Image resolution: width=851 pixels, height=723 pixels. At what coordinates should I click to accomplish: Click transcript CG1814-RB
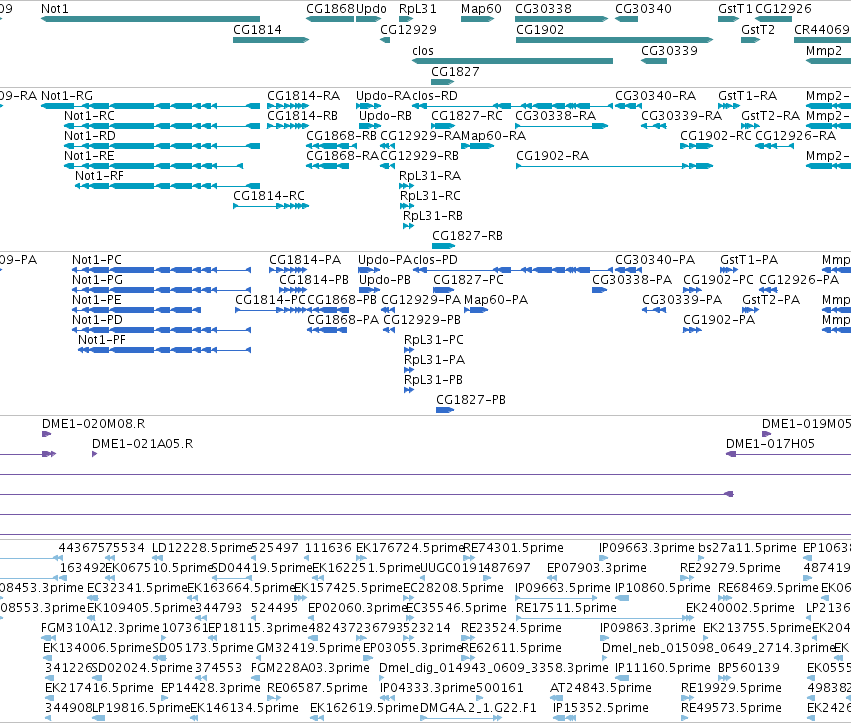[302, 116]
